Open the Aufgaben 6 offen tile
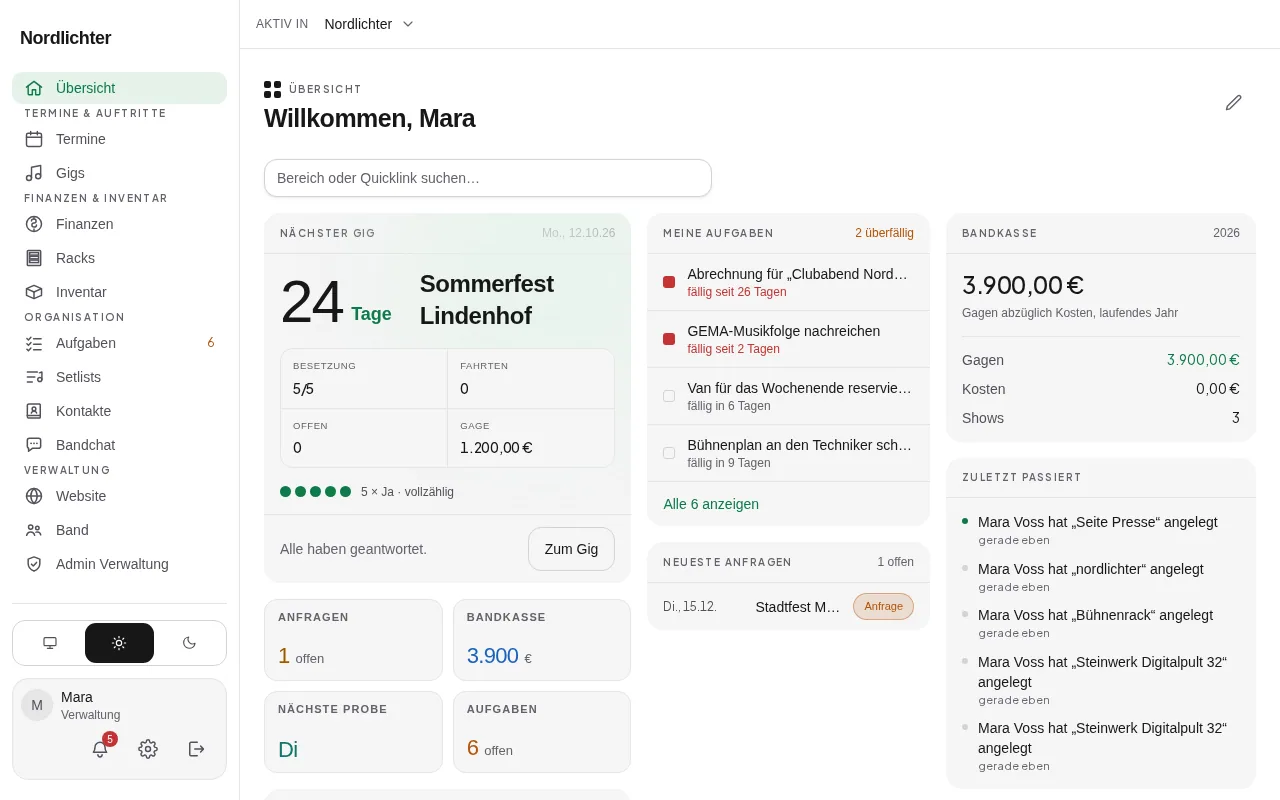 tap(542, 732)
